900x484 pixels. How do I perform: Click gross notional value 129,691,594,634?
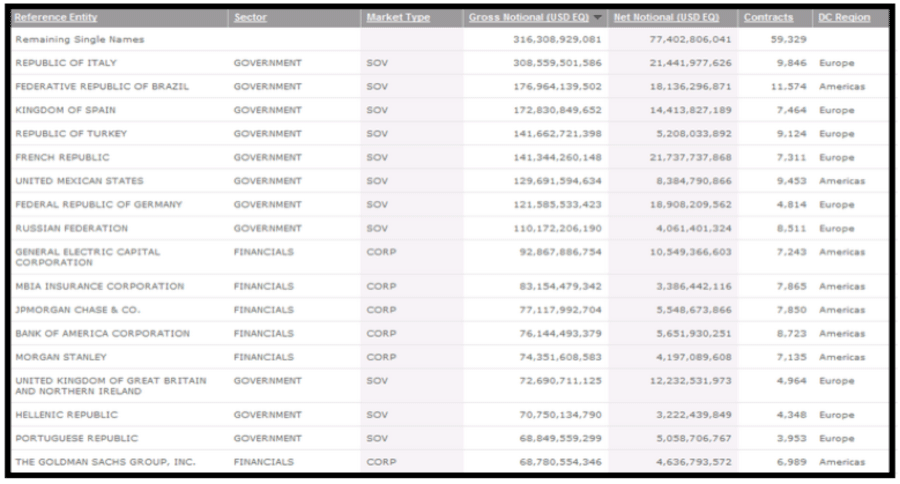click(x=557, y=181)
